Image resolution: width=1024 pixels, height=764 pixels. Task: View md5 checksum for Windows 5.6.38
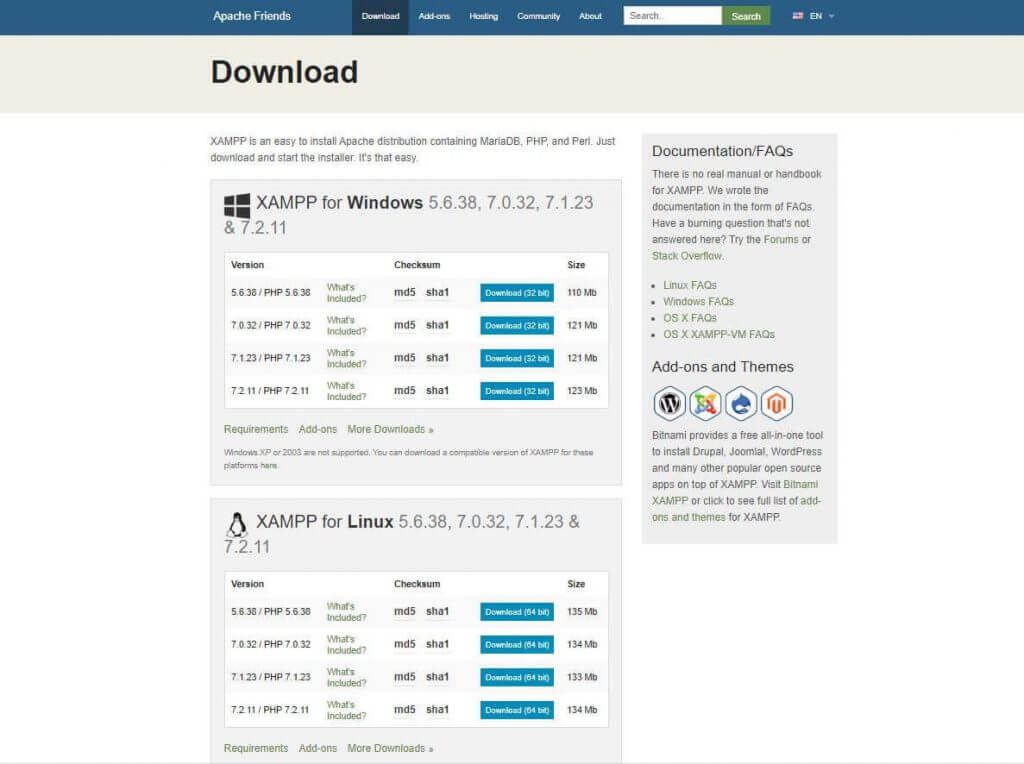404,293
